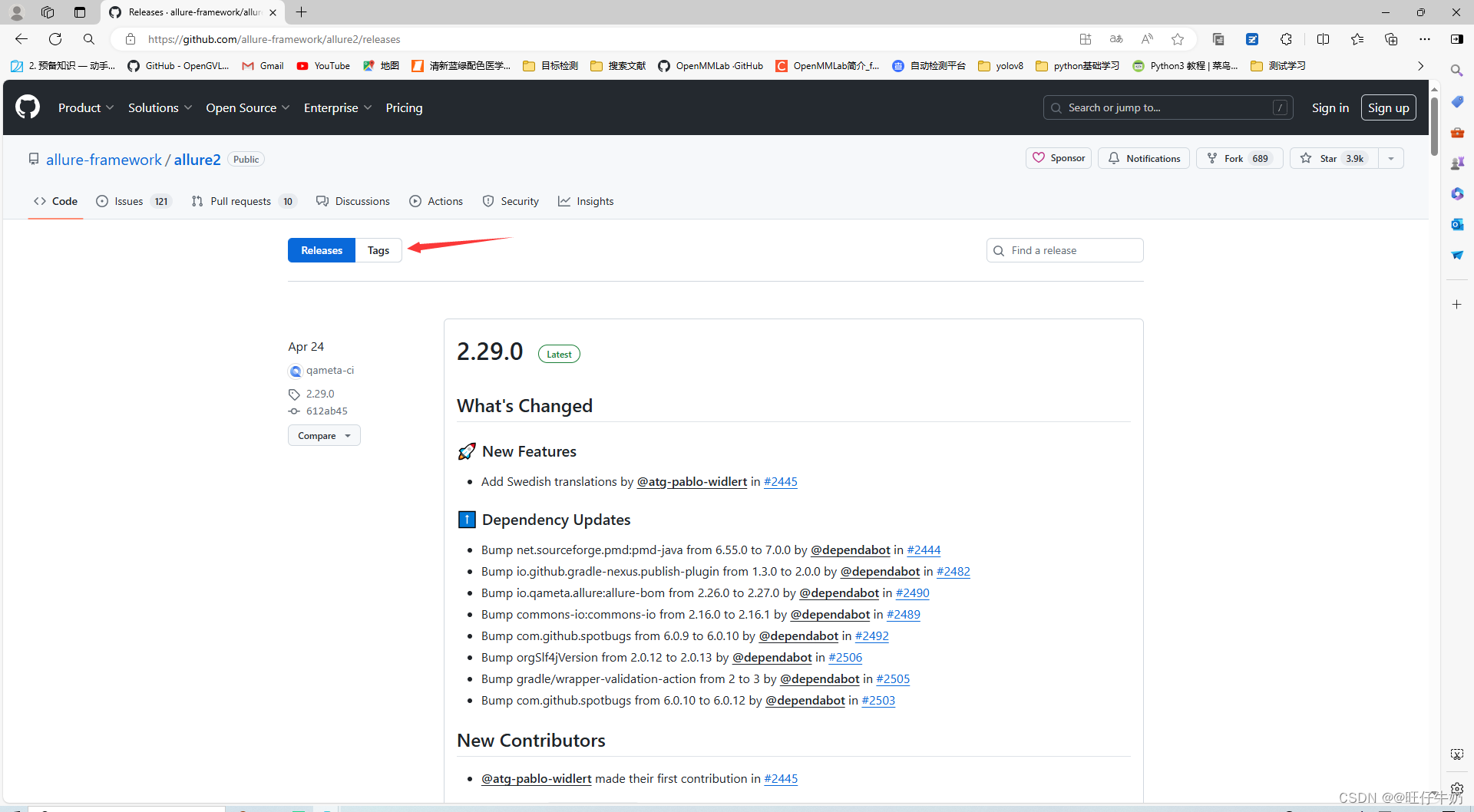The height and width of the screenshot is (812, 1474).
Task: Open the Outlook sidebar icon
Action: [x=1457, y=224]
